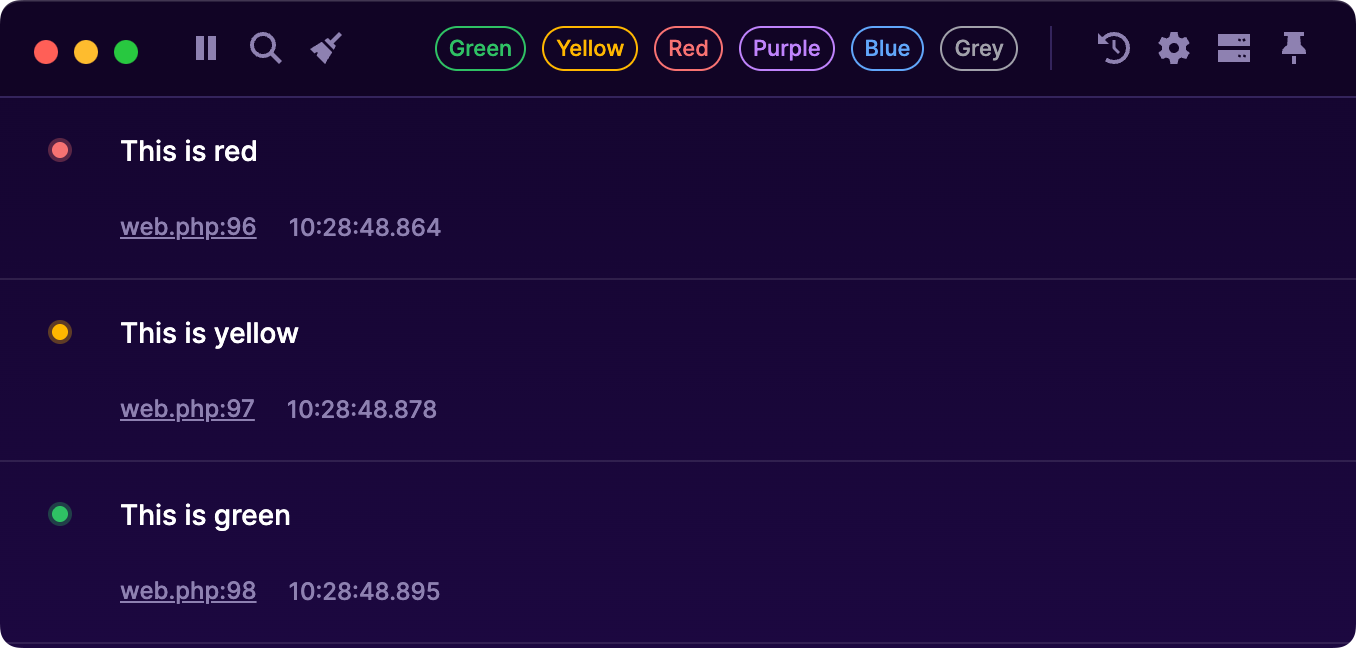
Task: Clear all entries with the broom icon
Action: (x=326, y=48)
